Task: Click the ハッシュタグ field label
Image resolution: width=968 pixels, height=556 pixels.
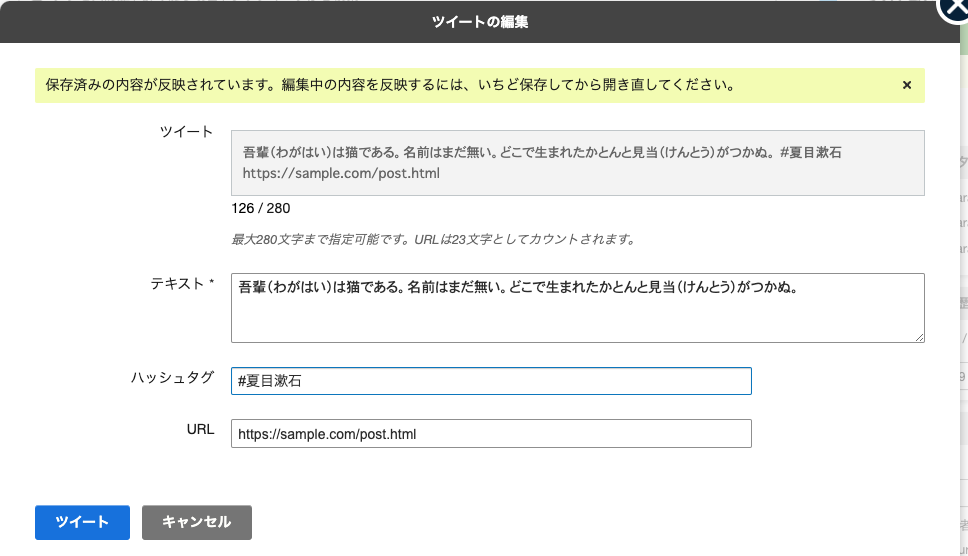Action: point(172,378)
